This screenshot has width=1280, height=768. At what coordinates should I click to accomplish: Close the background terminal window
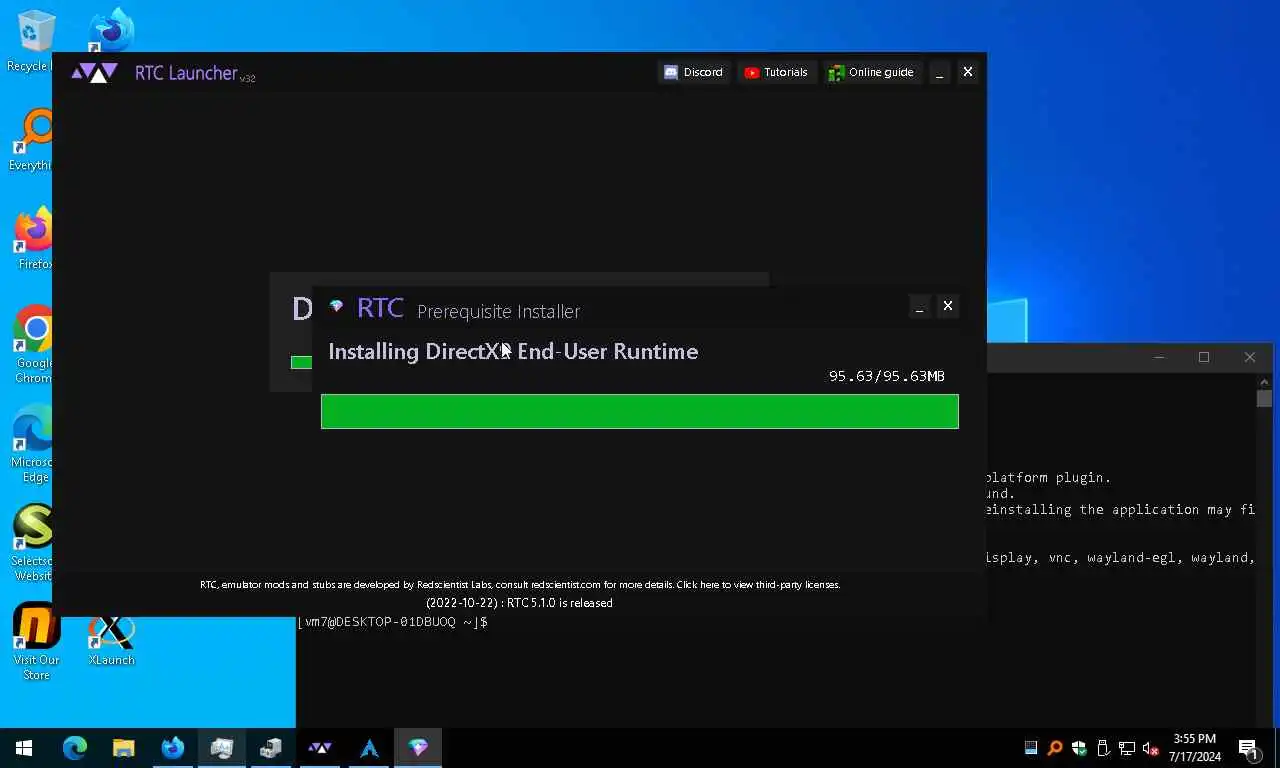[x=1250, y=357]
